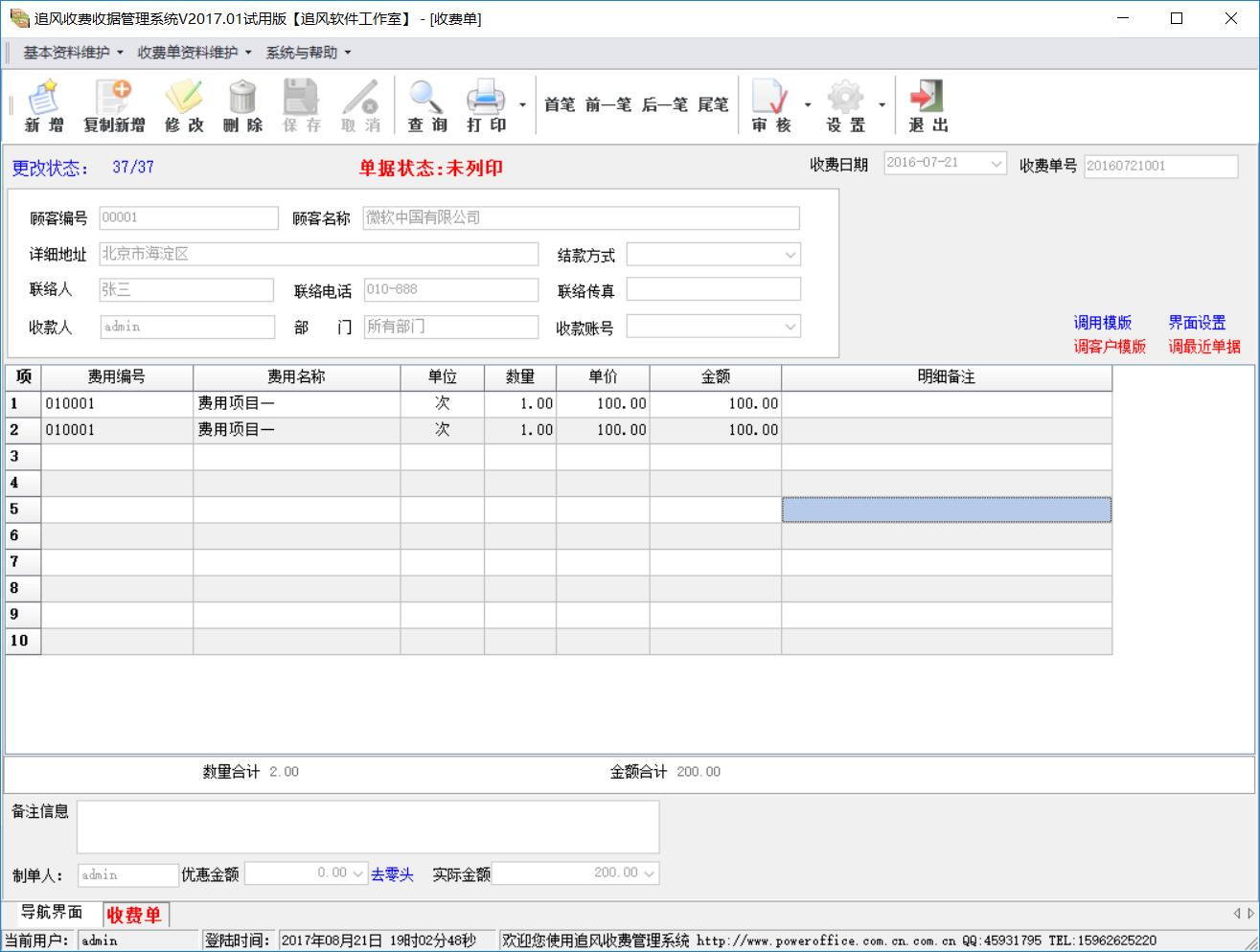Click the 单据状态:未列印 status text
The image size is (1260, 952).
pos(431,169)
